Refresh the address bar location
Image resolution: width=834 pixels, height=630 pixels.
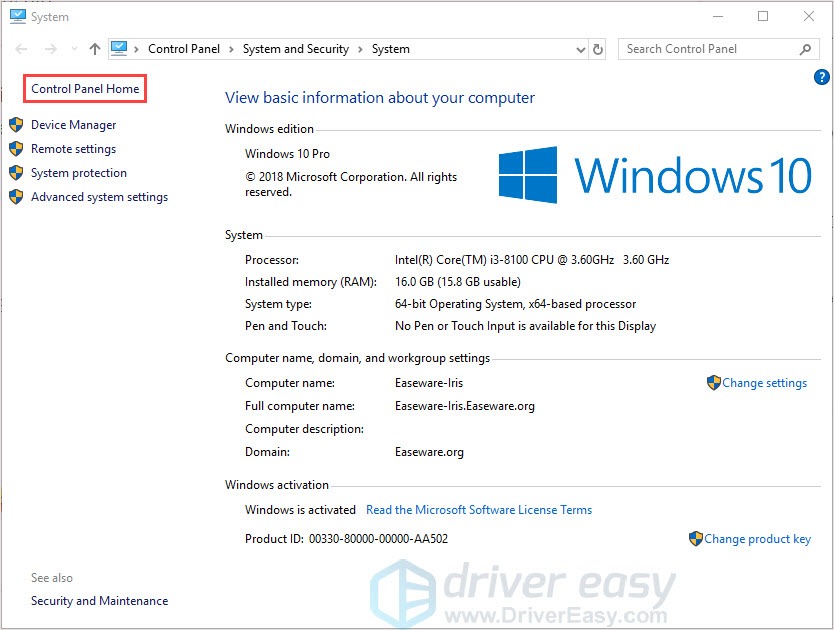pos(598,49)
